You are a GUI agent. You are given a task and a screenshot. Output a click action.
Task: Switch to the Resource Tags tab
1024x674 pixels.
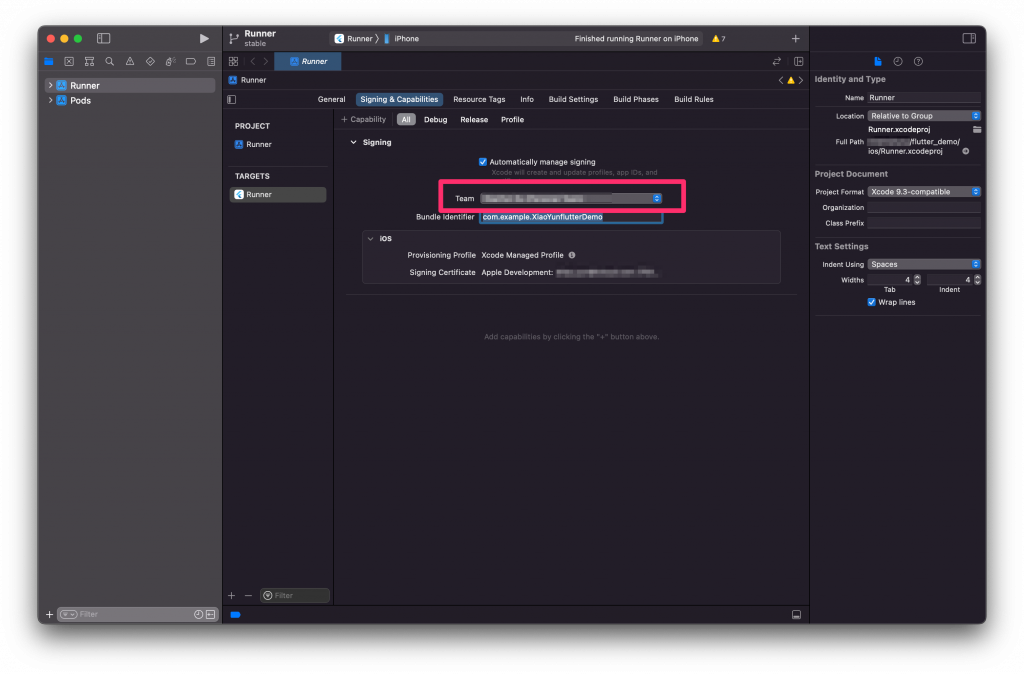479,99
